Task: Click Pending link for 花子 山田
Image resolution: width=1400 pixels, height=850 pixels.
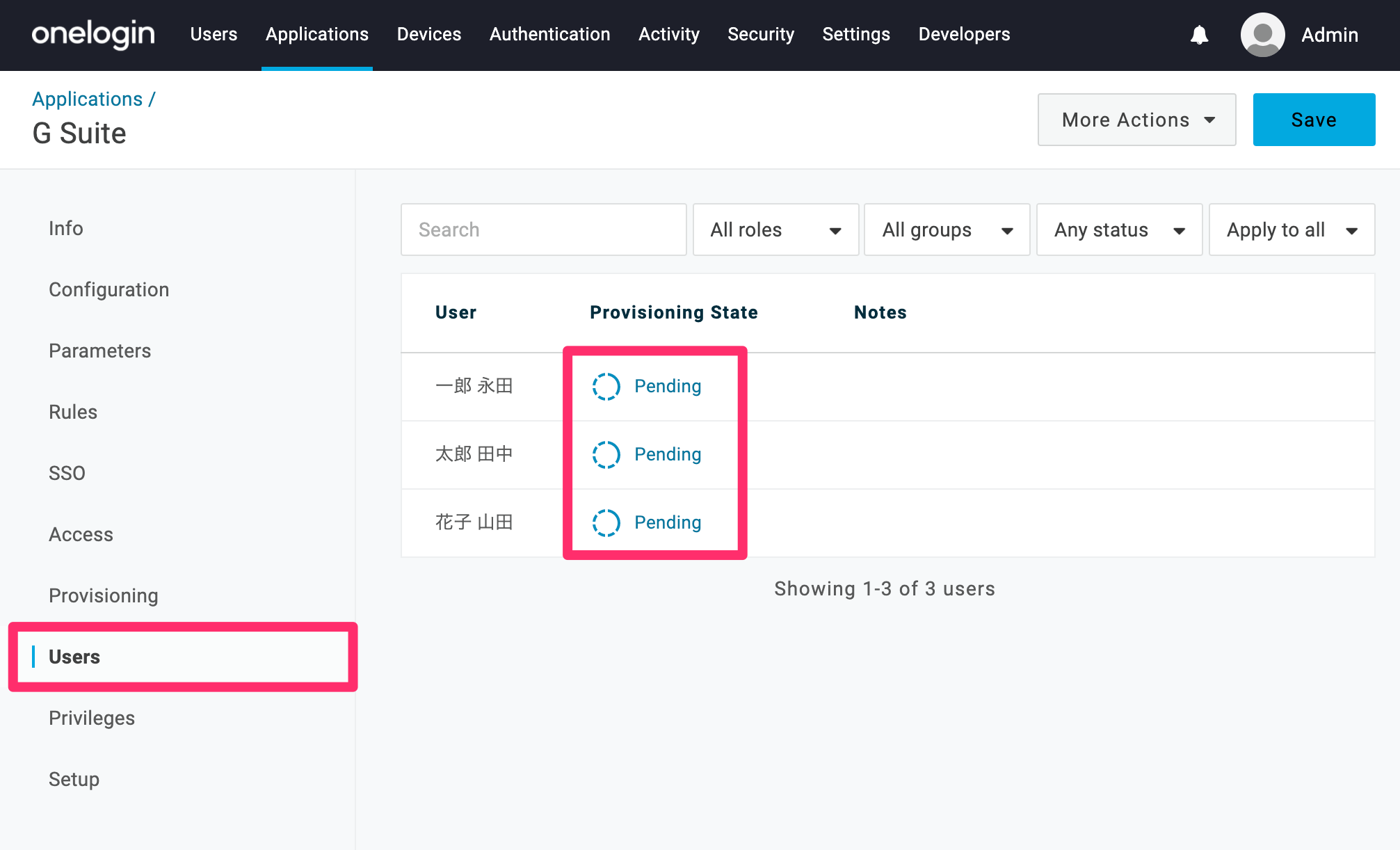Action: click(x=668, y=522)
